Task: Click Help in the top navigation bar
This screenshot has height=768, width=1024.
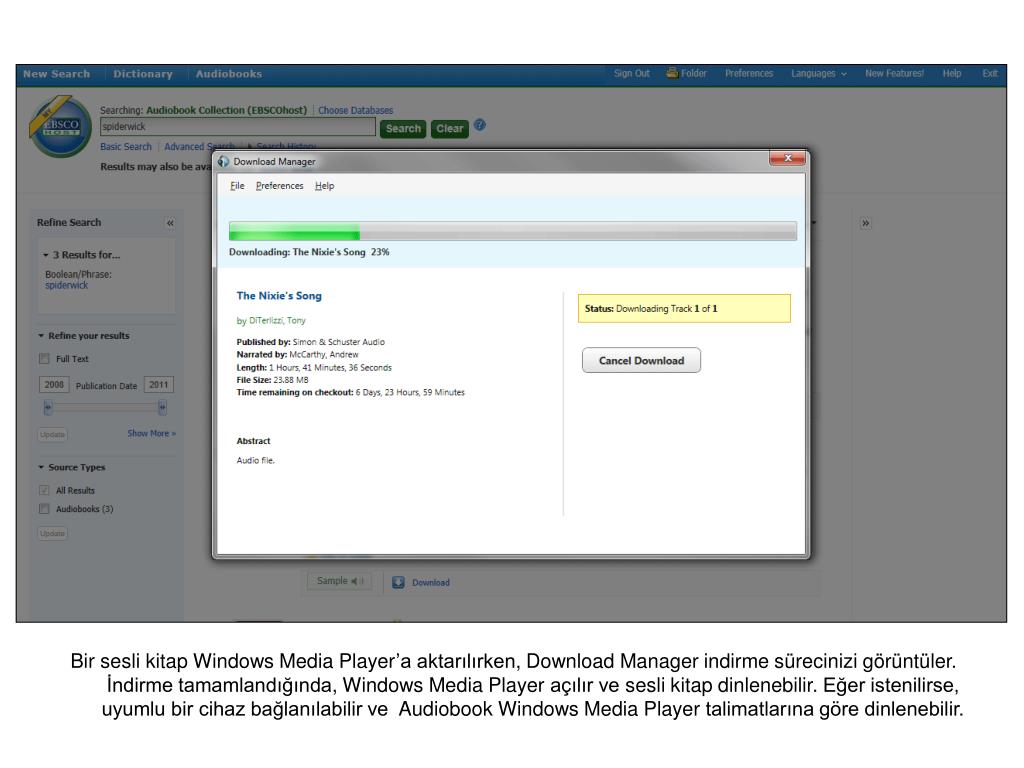Action: pos(952,73)
